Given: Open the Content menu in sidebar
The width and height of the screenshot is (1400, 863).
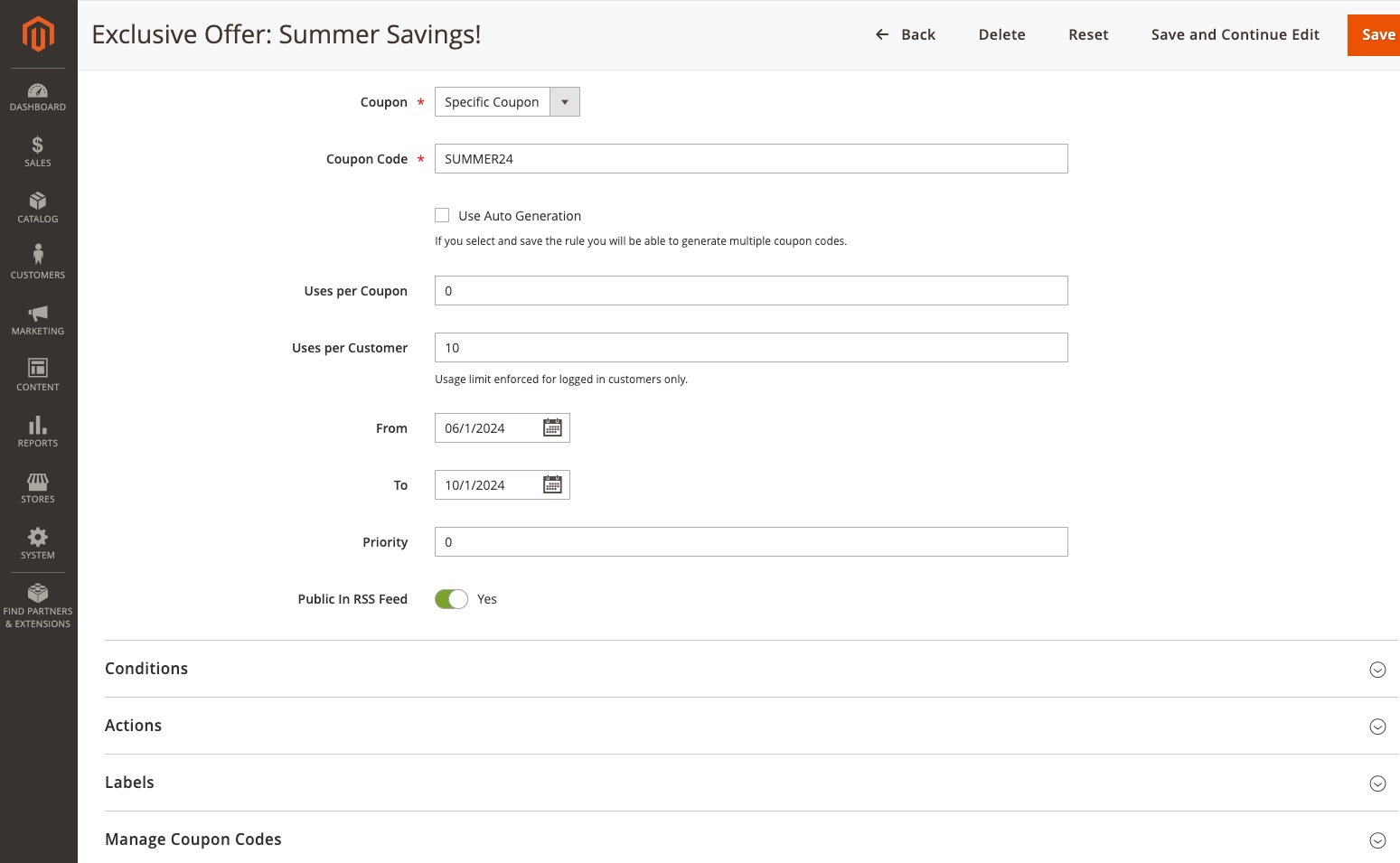Looking at the screenshot, I should [x=38, y=375].
